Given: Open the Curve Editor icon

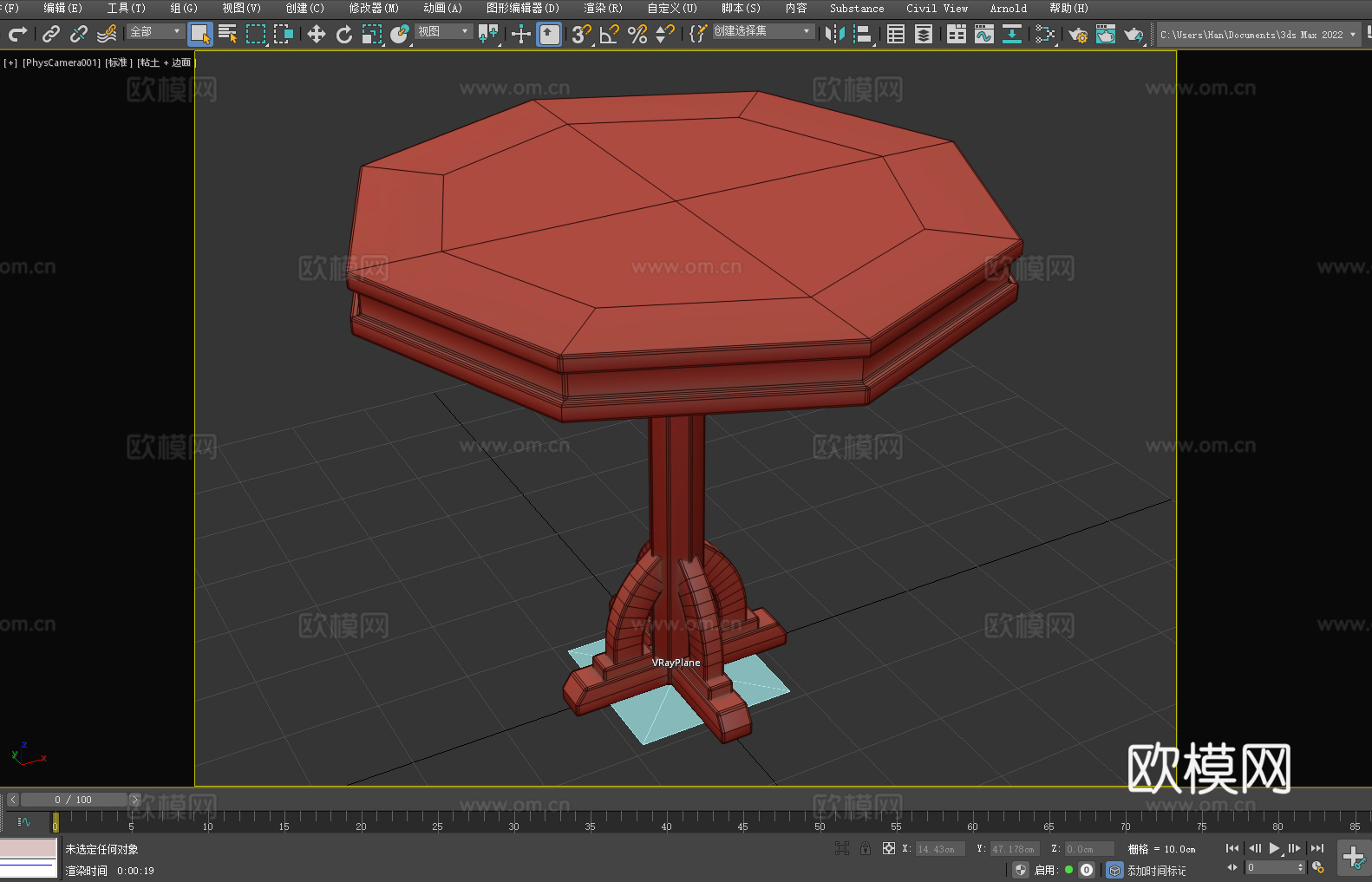Looking at the screenshot, I should click(984, 34).
